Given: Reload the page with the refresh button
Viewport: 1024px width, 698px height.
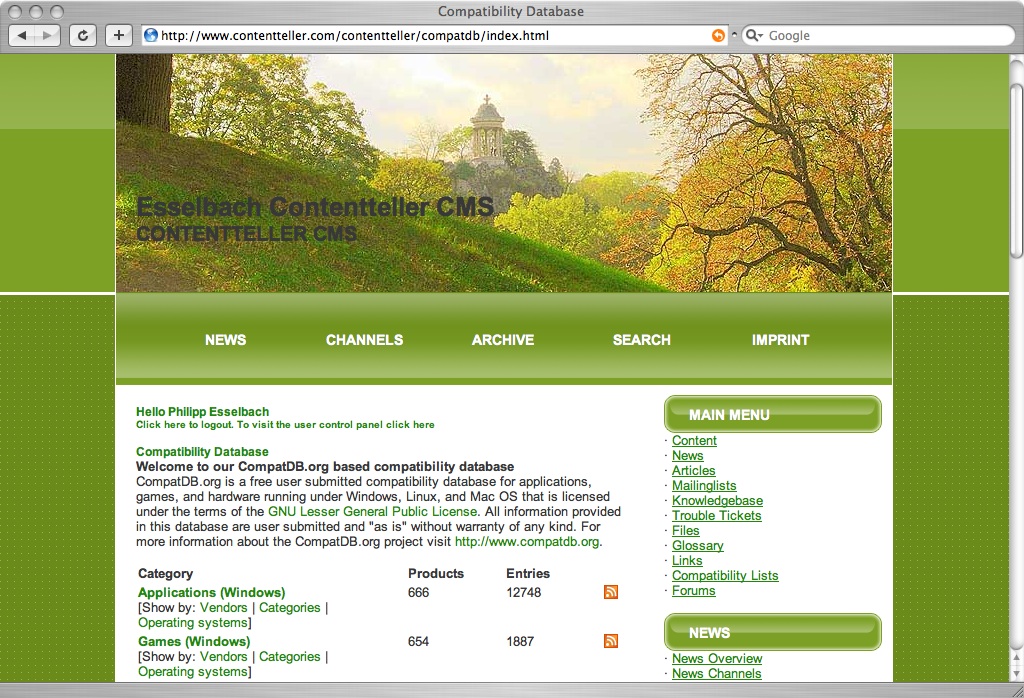Looking at the screenshot, I should pyautogui.click(x=83, y=35).
